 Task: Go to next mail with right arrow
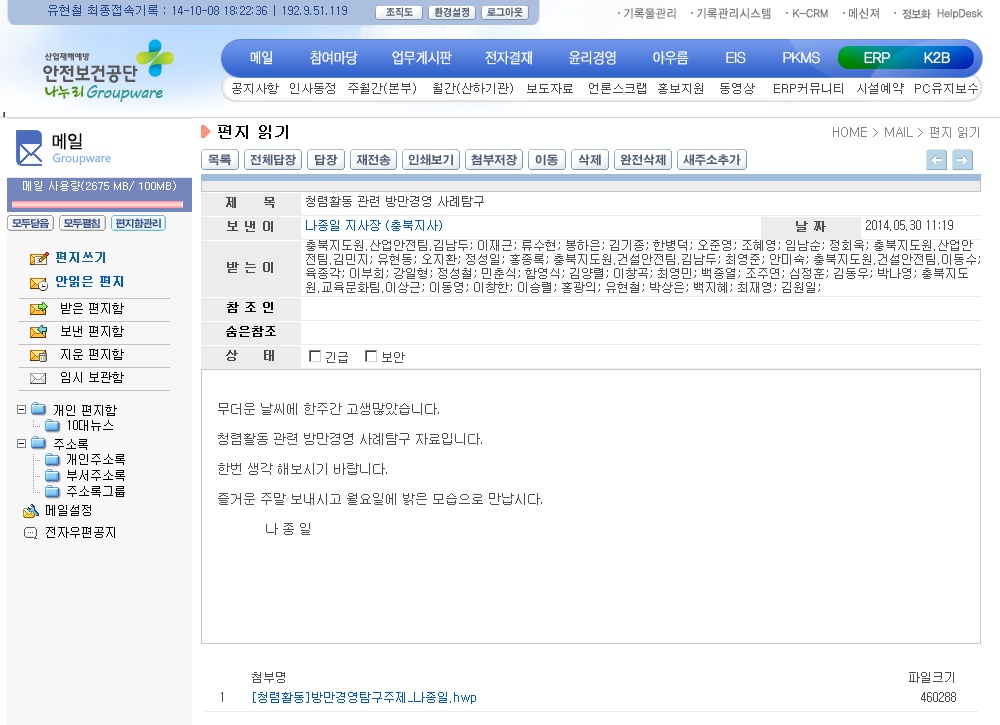(962, 159)
